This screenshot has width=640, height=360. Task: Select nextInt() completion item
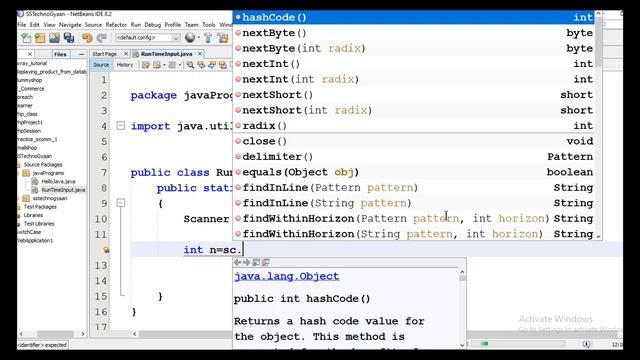tap(414, 64)
